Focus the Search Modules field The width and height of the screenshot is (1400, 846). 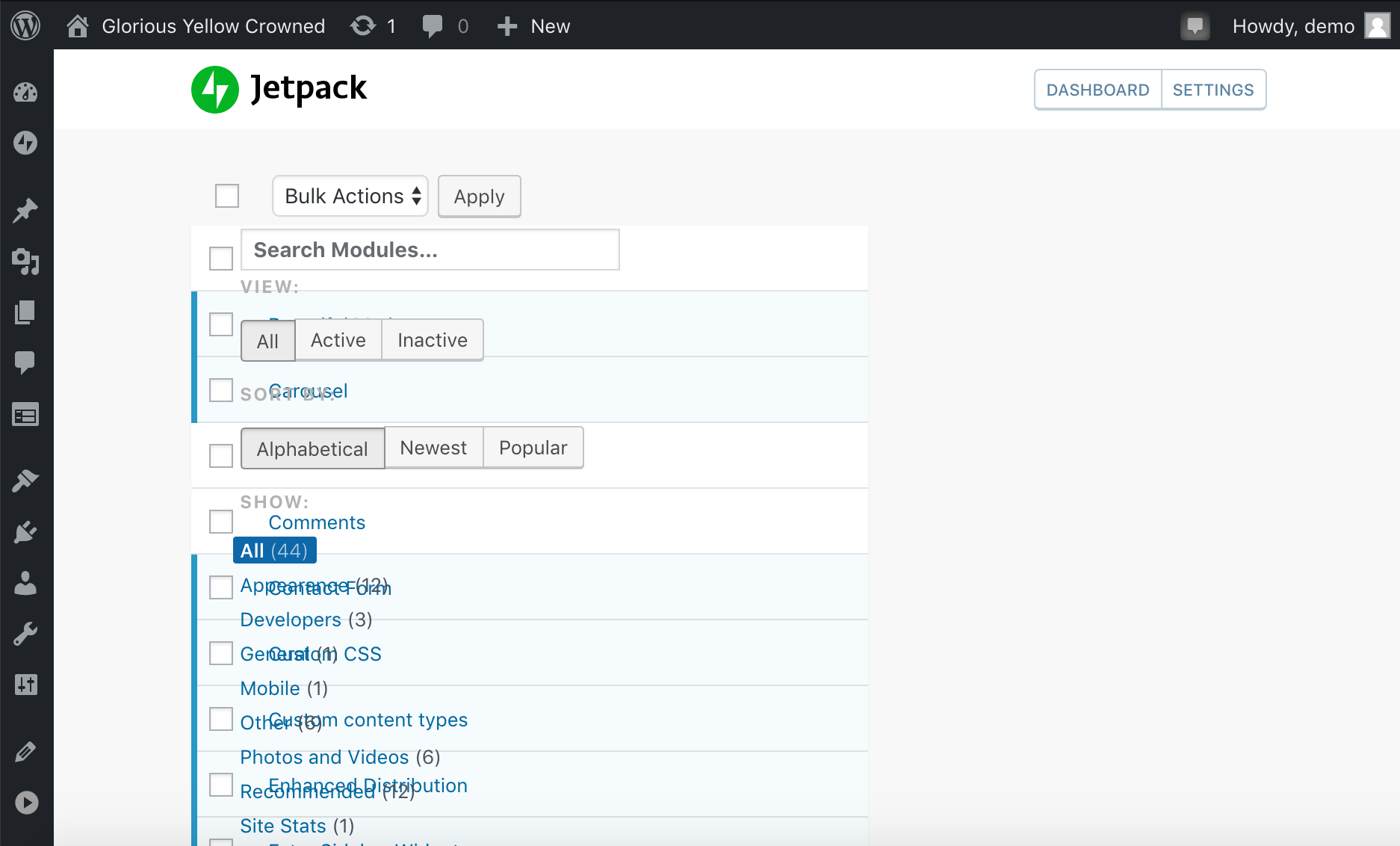pos(430,250)
